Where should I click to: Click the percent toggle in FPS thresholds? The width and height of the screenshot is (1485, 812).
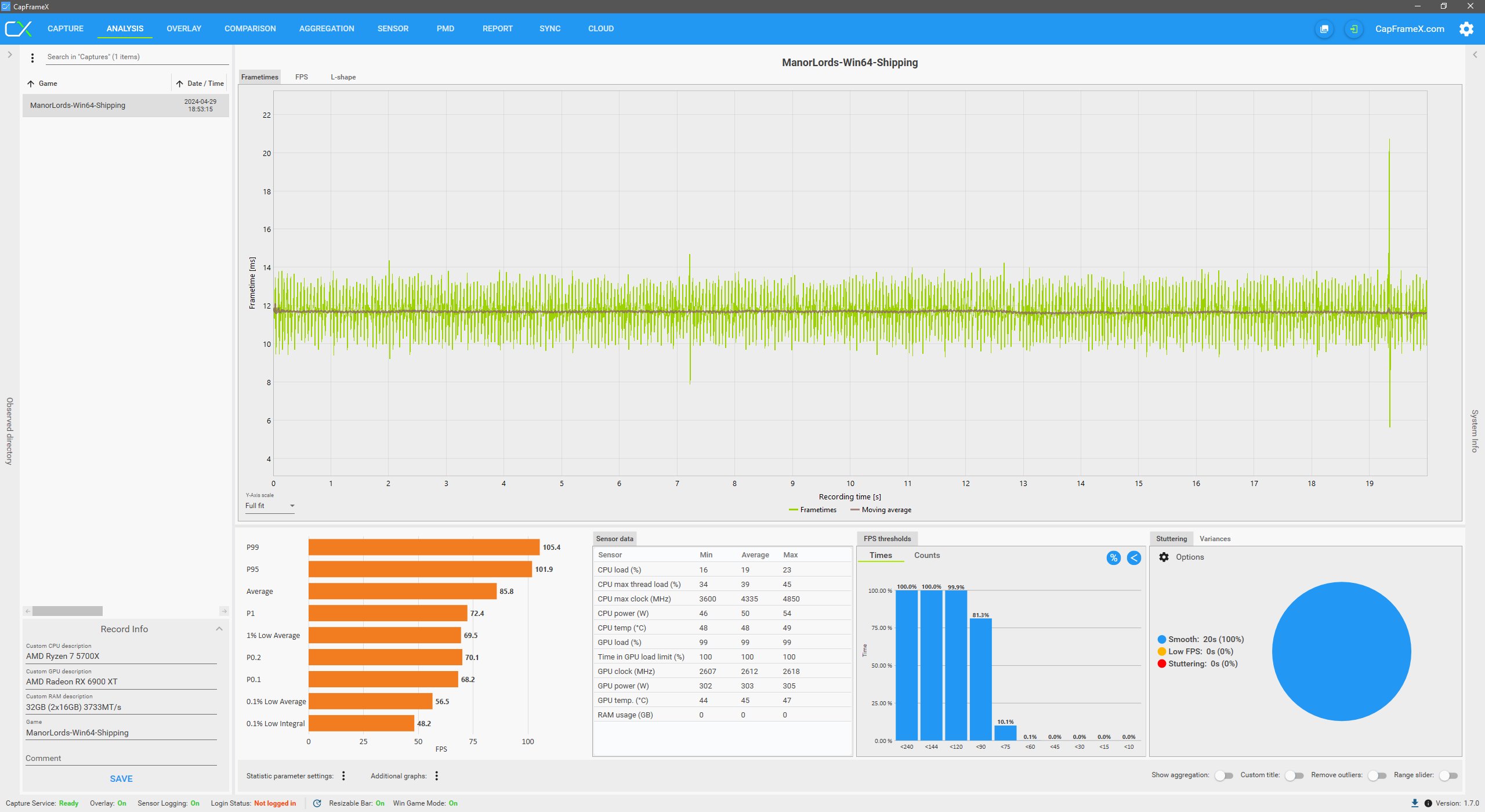[1113, 558]
